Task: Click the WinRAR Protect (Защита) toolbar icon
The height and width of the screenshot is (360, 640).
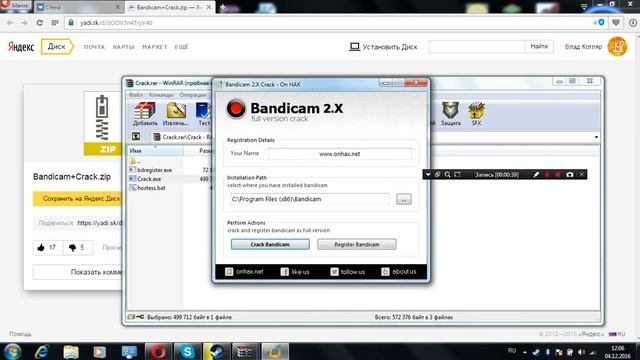Action: click(451, 114)
